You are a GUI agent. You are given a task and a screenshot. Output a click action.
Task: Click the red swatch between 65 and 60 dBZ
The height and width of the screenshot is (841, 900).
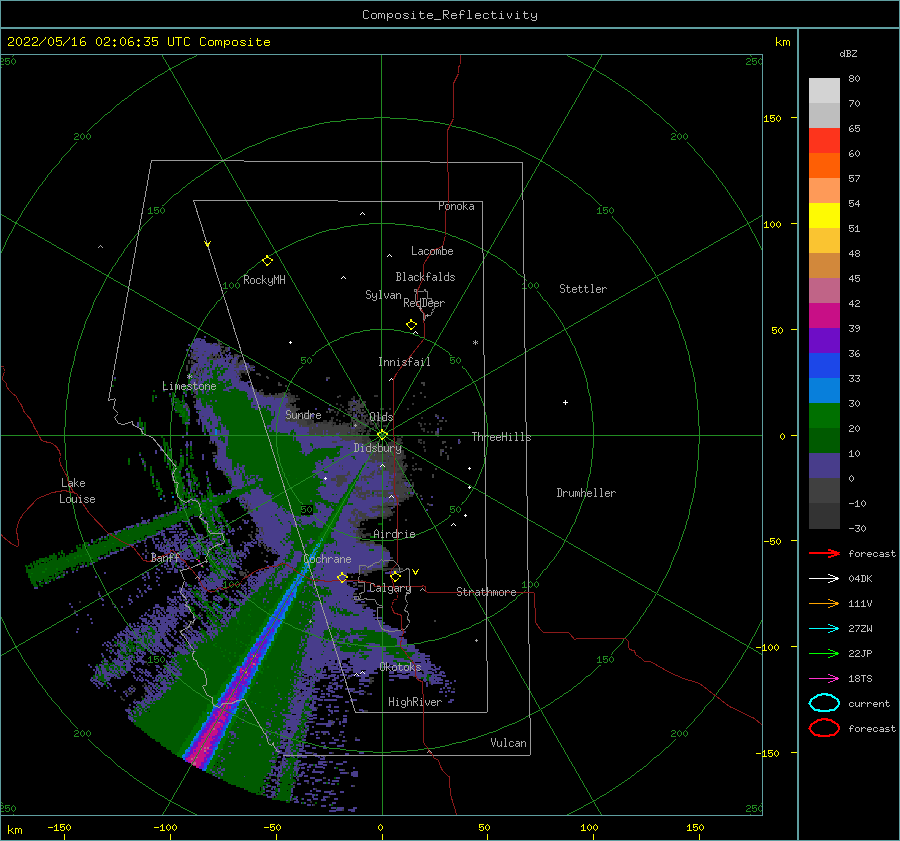pyautogui.click(x=824, y=141)
